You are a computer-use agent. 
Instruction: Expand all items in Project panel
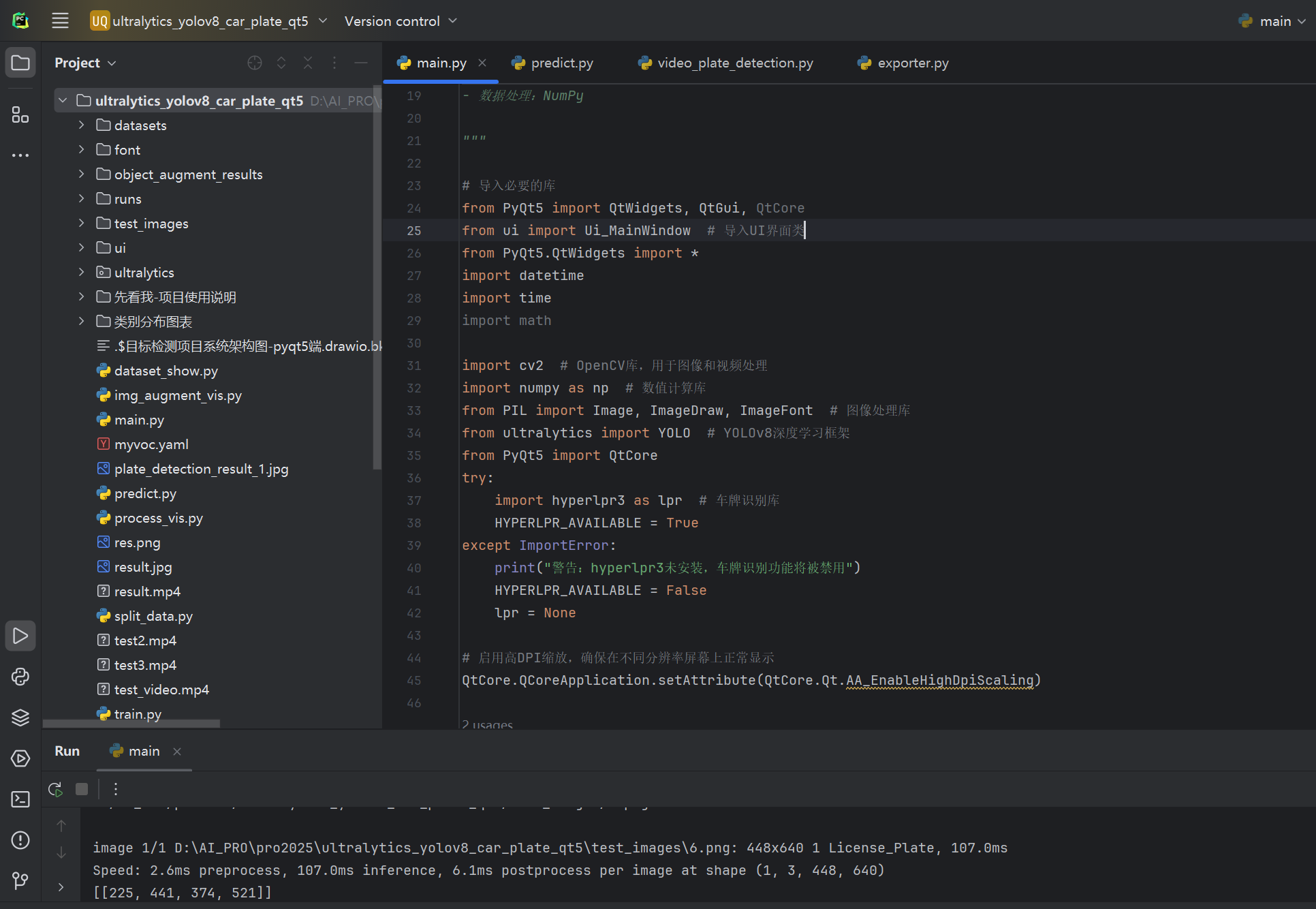click(x=281, y=63)
